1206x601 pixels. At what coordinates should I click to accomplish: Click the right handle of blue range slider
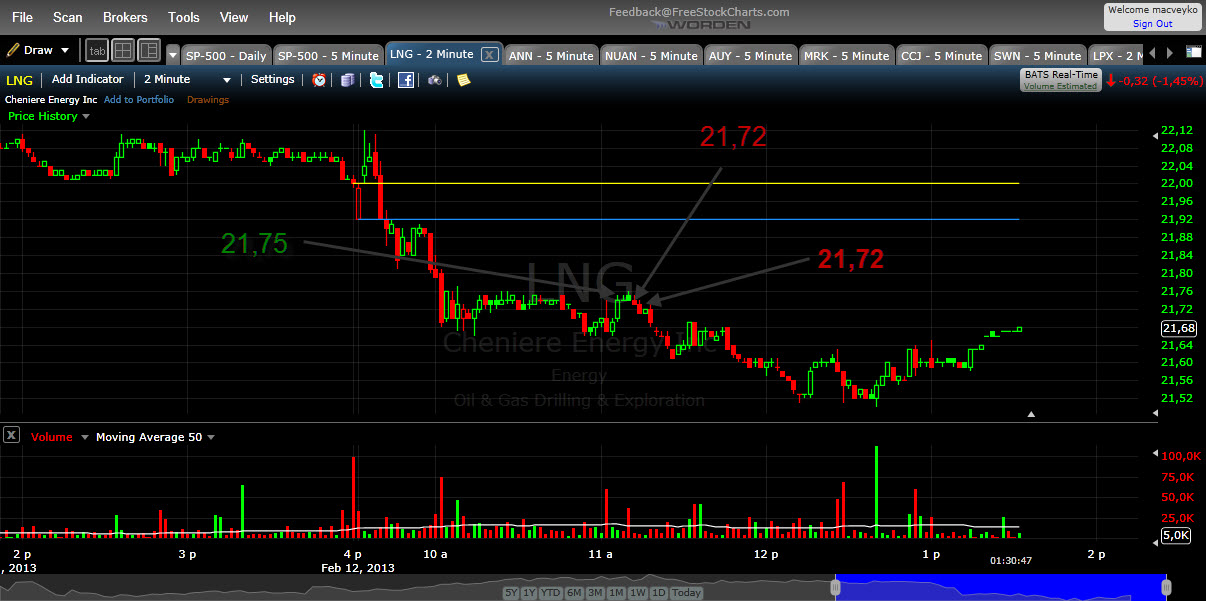tap(1164, 589)
